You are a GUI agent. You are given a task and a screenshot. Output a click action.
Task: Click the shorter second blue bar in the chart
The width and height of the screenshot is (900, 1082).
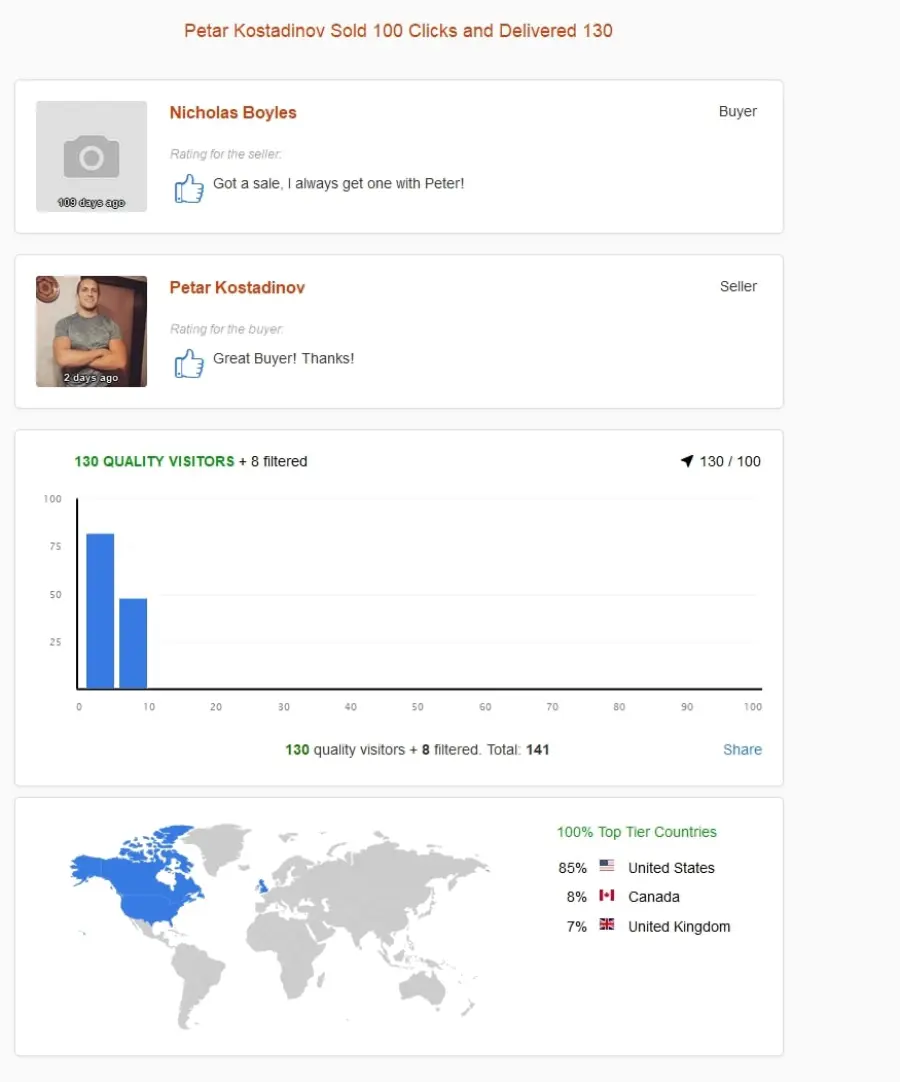coord(133,643)
